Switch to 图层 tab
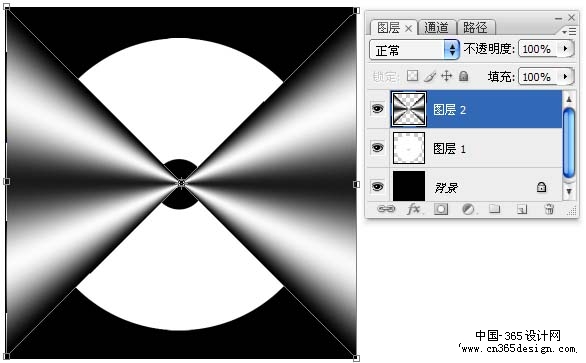Image resolution: width=586 pixels, height=363 pixels. point(389,28)
